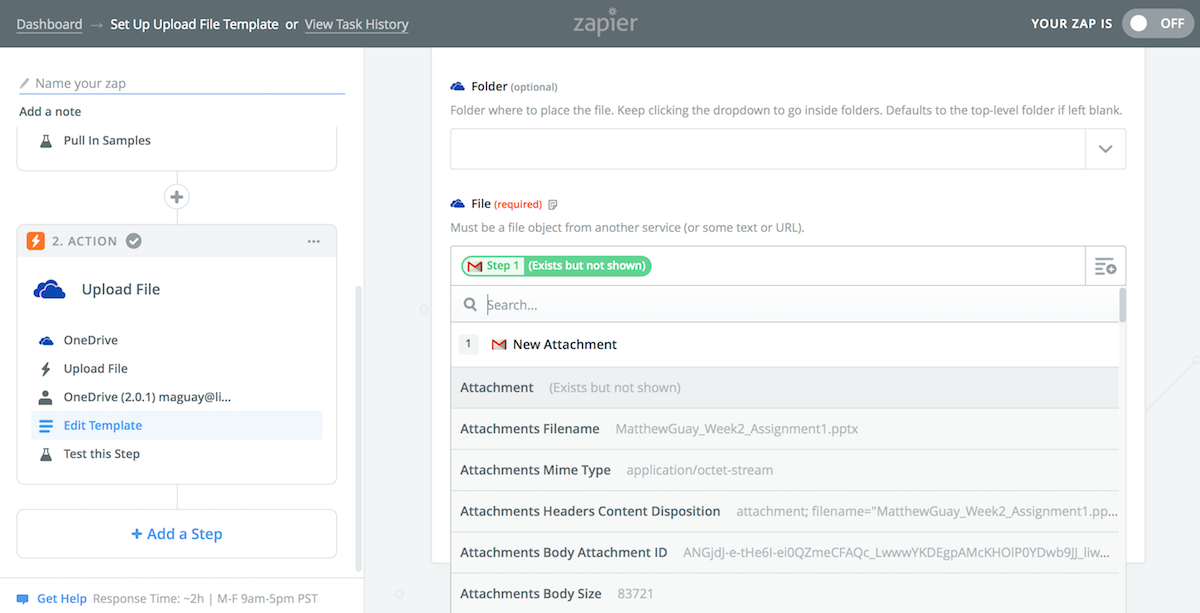This screenshot has height=613, width=1200.
Task: Click the OneDrive icon beside File label
Action: click(x=458, y=204)
